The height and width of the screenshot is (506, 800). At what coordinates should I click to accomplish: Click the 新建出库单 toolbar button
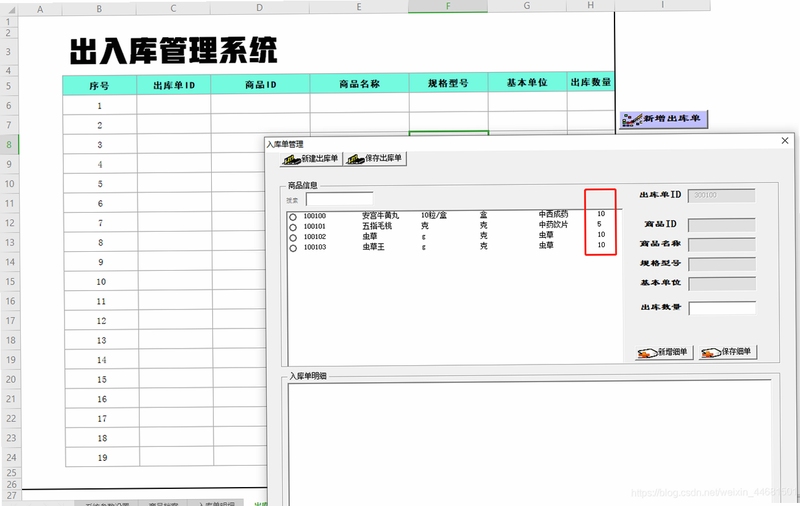(311, 159)
